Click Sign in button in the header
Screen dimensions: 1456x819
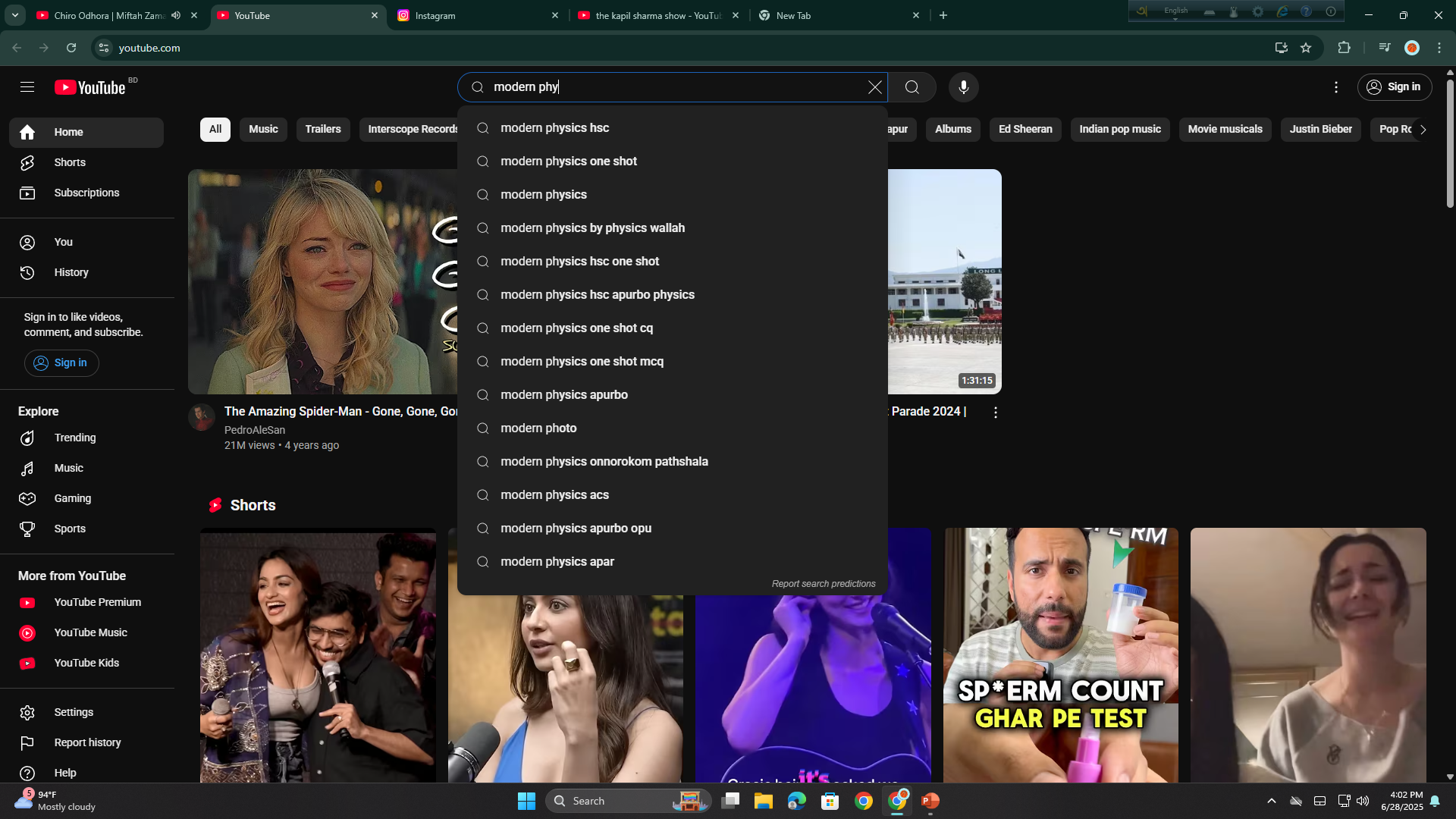click(x=1395, y=87)
